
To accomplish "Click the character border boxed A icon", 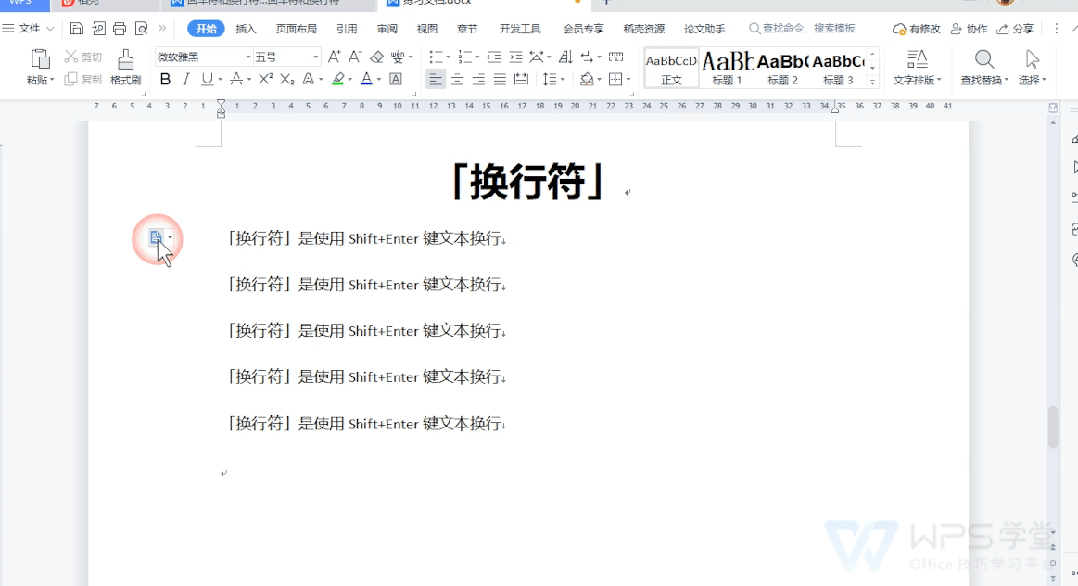I will pyautogui.click(x=395, y=79).
